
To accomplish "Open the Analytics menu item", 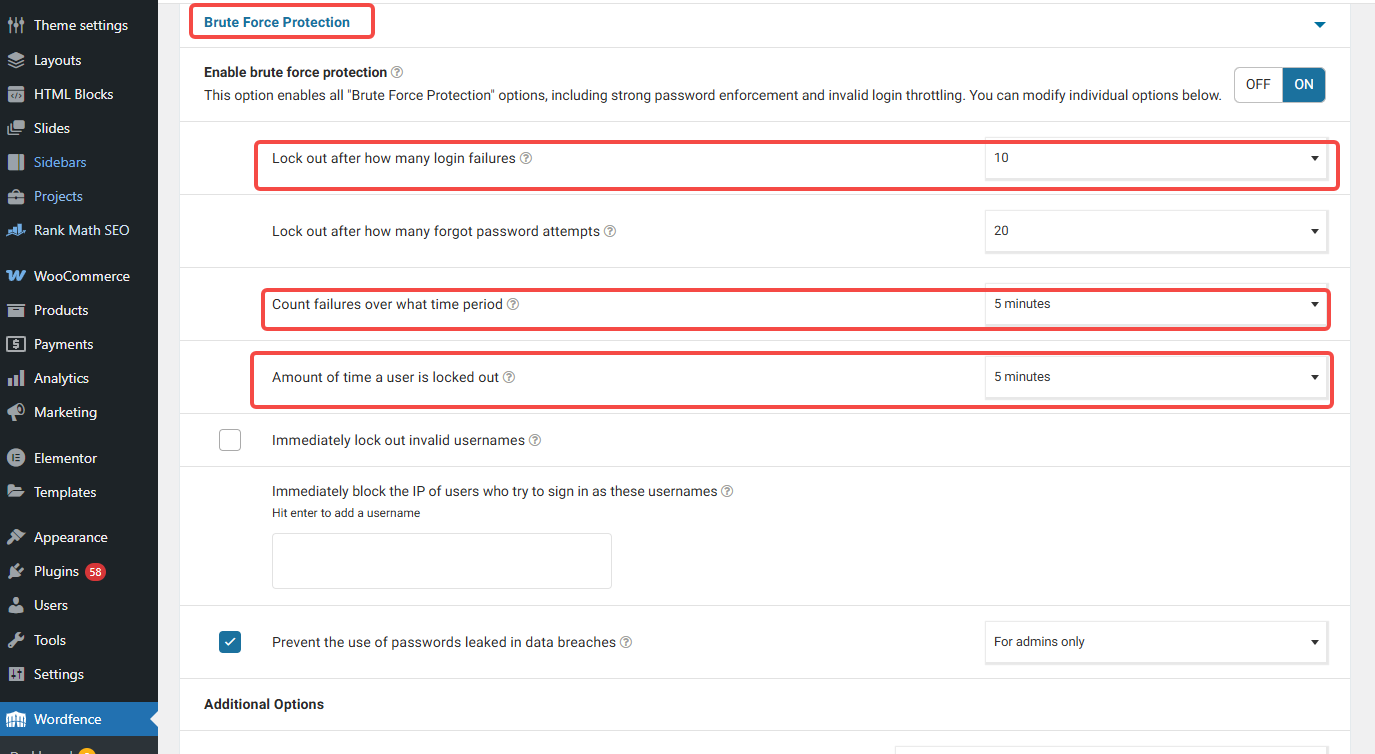I will coord(61,378).
